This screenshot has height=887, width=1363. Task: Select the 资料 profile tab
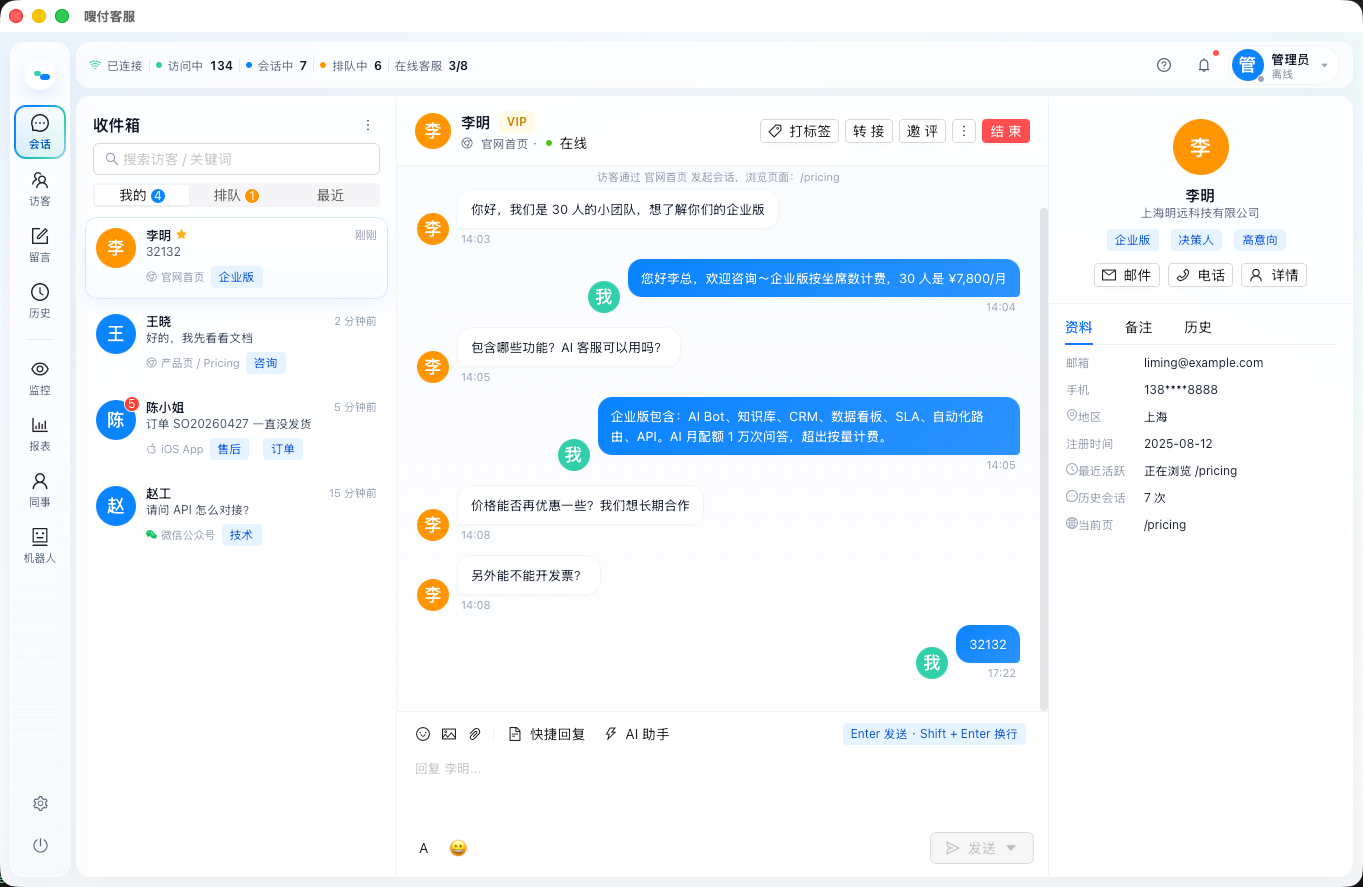1079,327
